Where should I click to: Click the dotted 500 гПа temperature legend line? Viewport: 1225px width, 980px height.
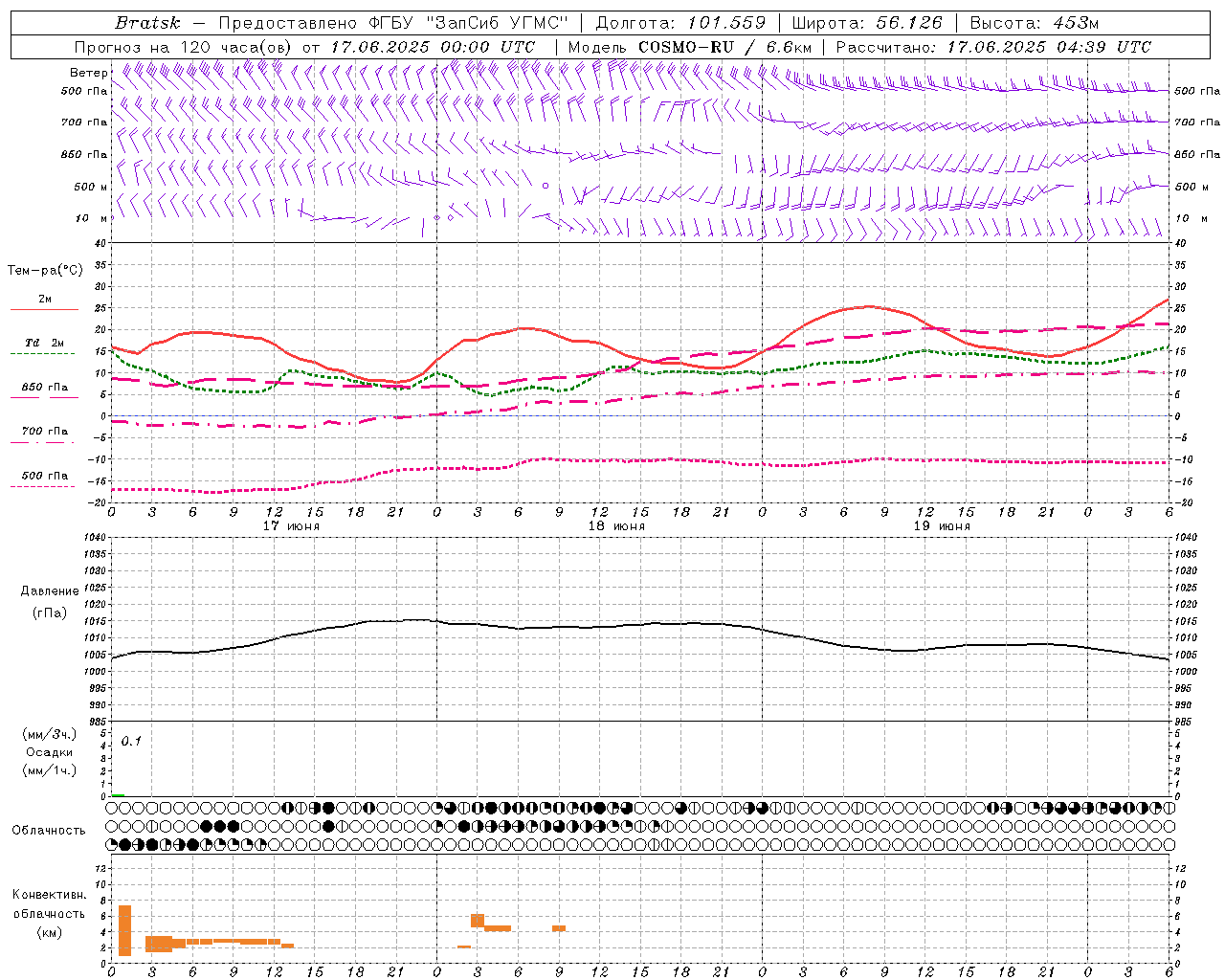(x=43, y=486)
